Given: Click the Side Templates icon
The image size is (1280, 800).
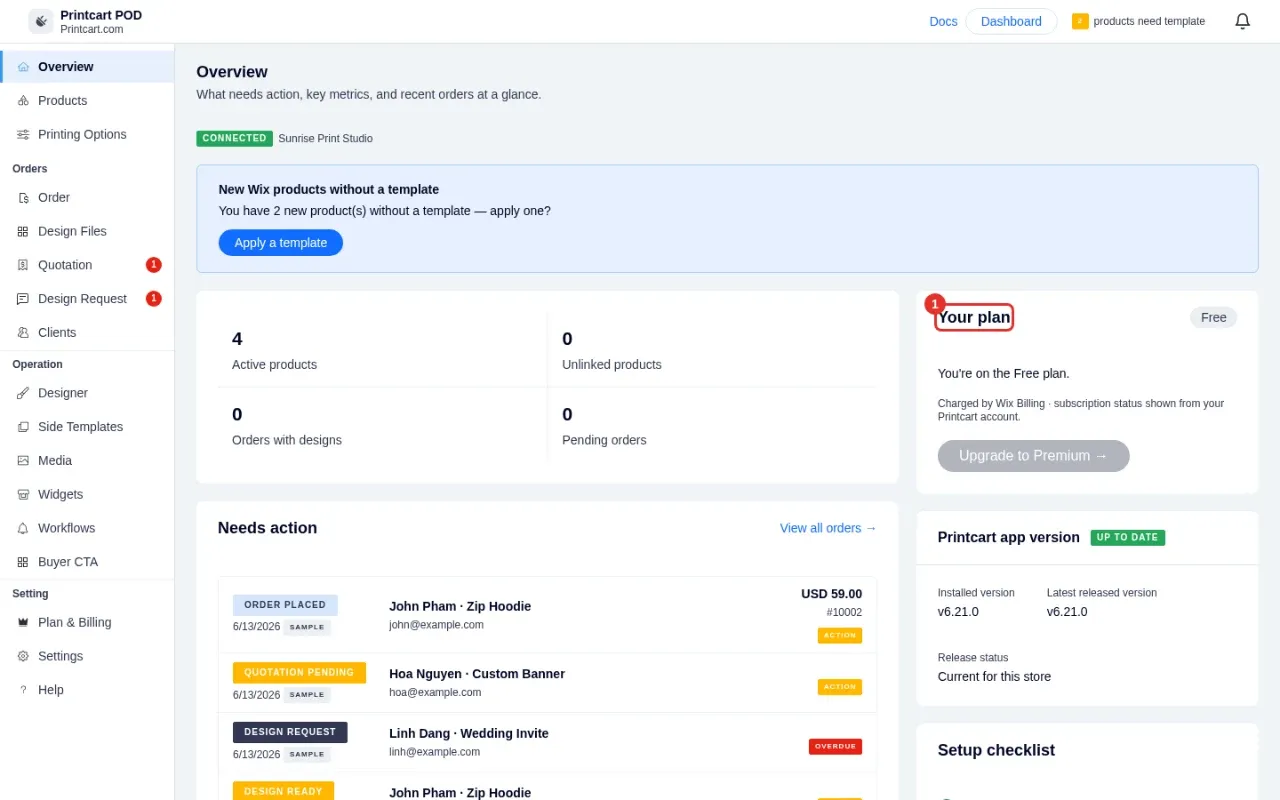Looking at the screenshot, I should coord(23,427).
